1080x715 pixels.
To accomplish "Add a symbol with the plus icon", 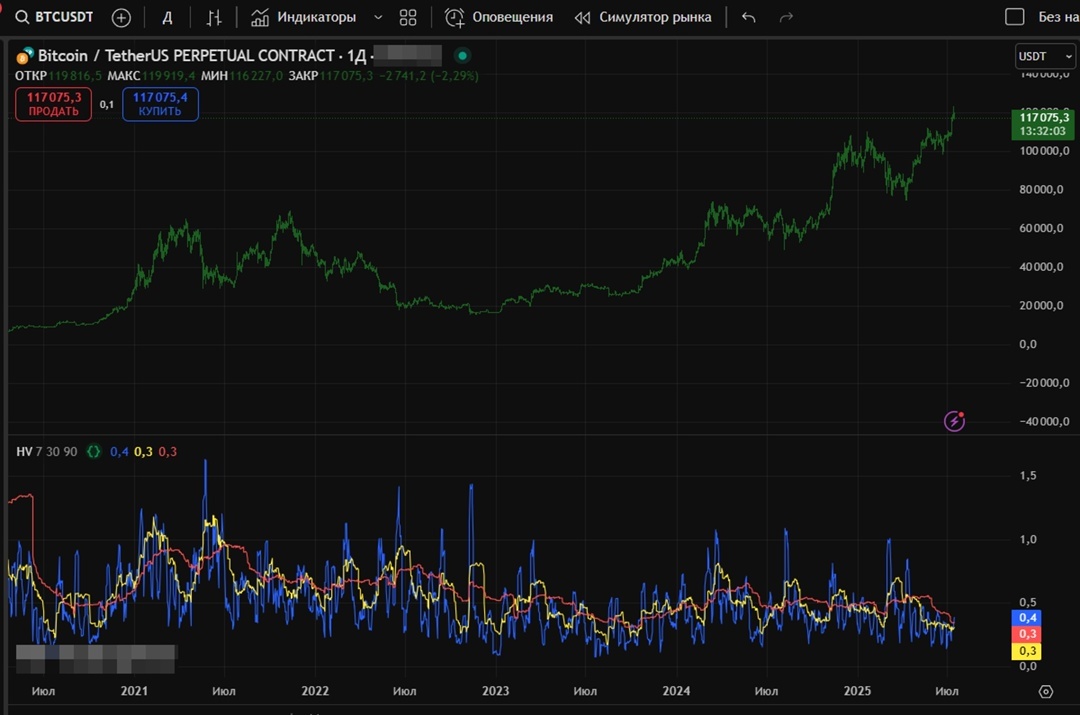I will click(x=121, y=18).
